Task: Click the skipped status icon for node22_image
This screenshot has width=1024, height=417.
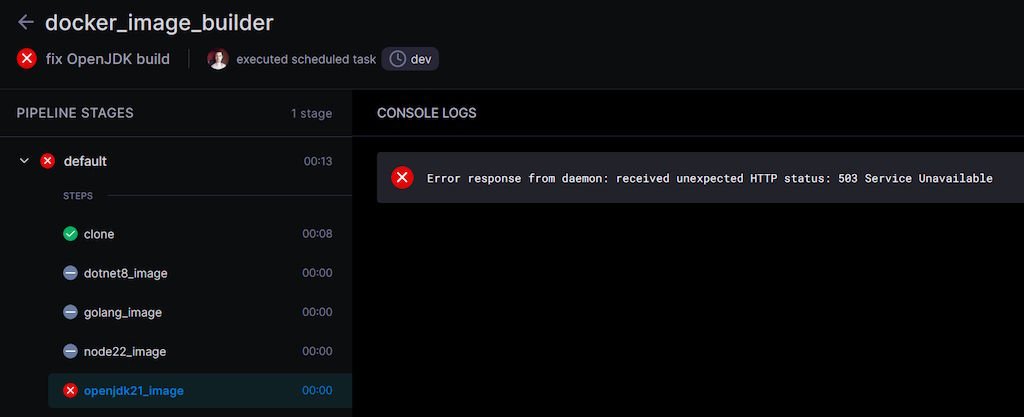Action: (x=70, y=351)
